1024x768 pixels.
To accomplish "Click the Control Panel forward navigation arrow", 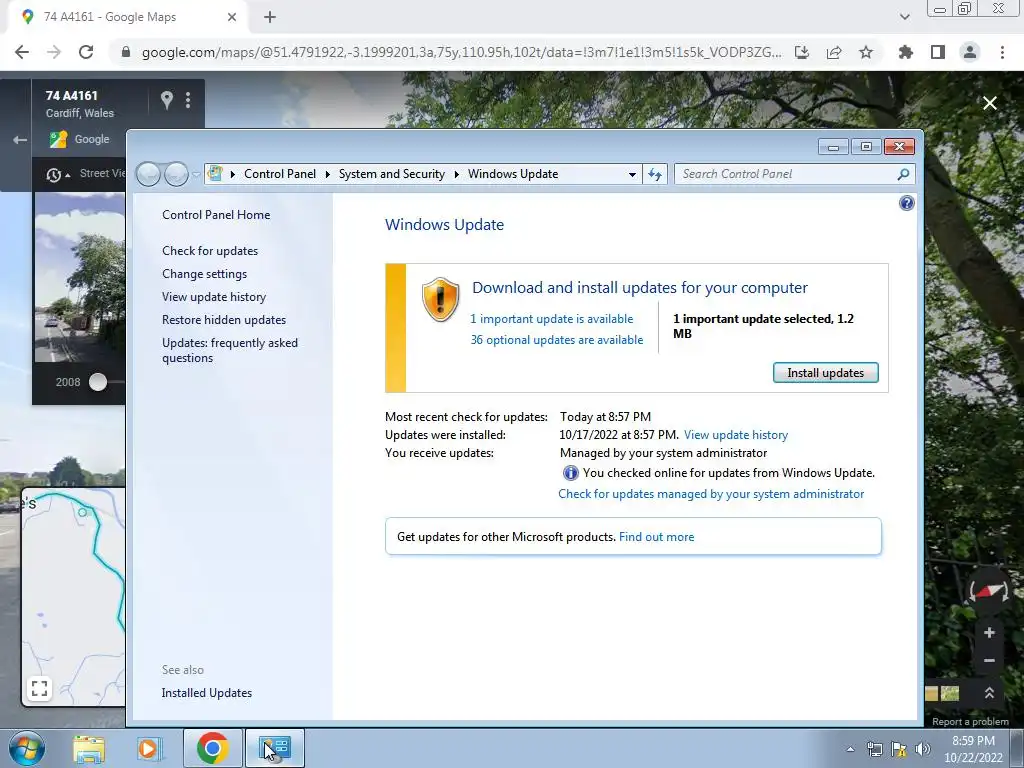I will point(176,174).
